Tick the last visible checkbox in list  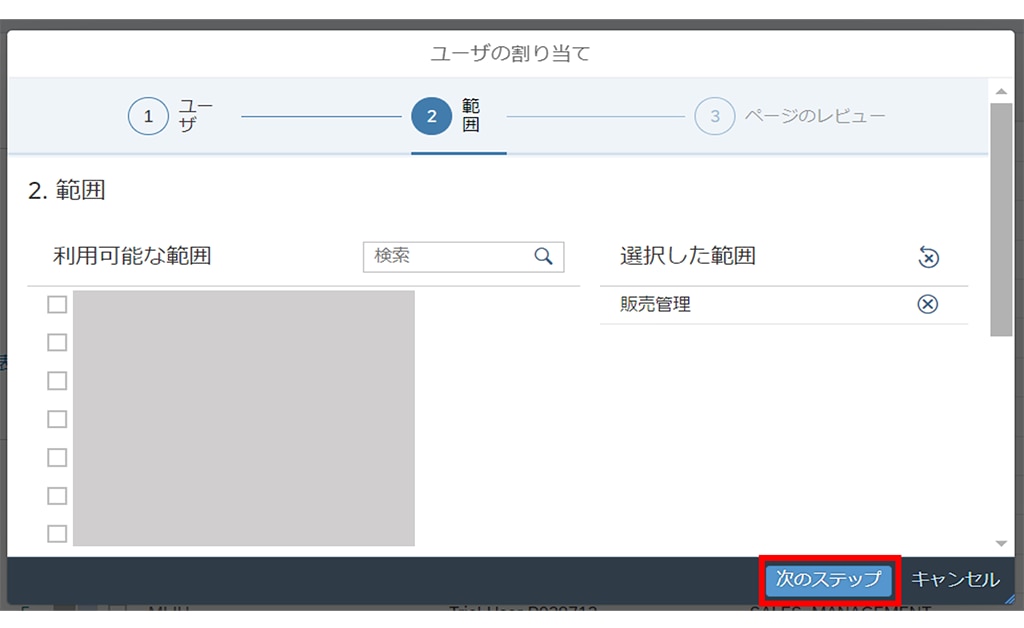(57, 534)
